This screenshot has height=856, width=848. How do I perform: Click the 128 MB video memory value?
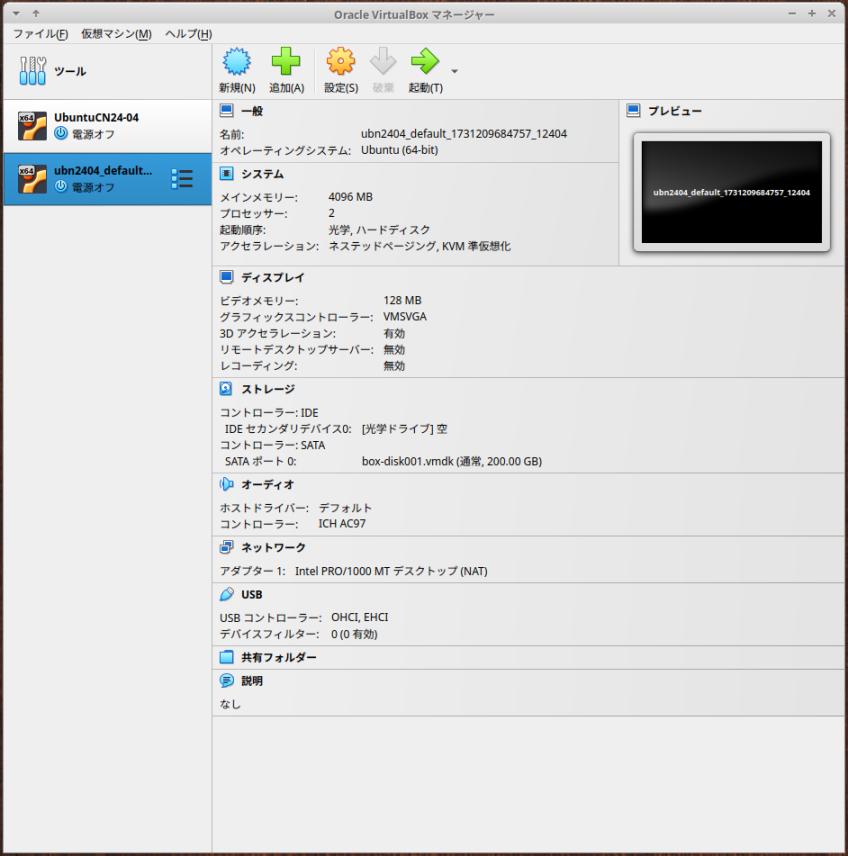(x=402, y=300)
